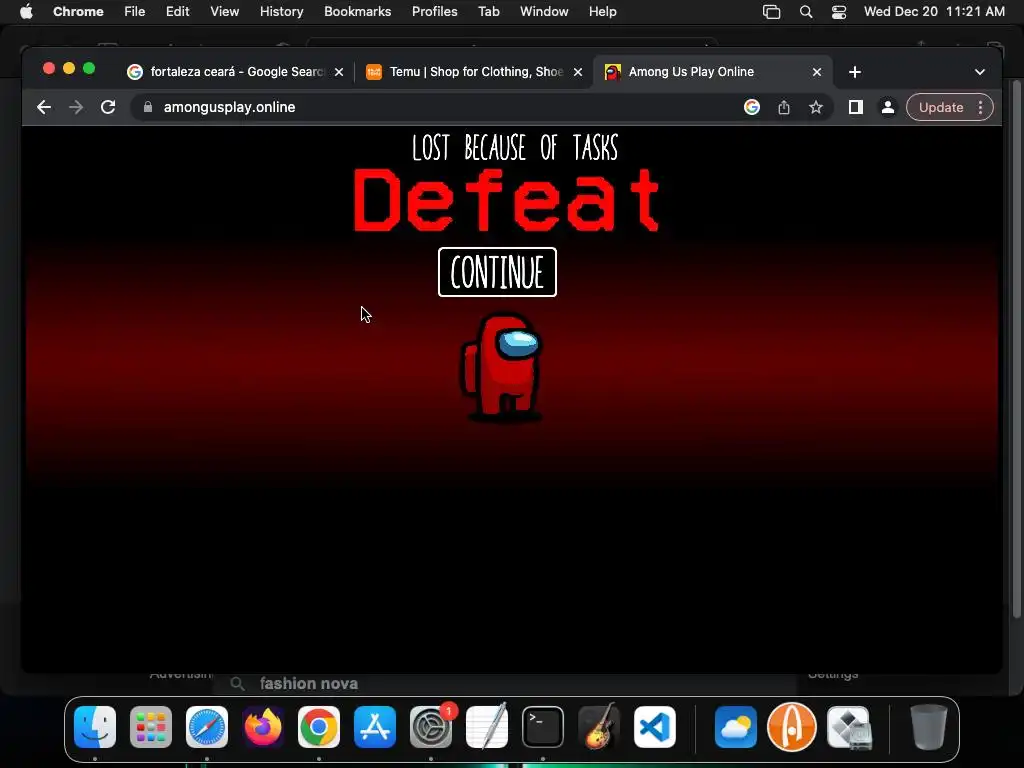Open the Help menu
Image resolution: width=1024 pixels, height=768 pixels.
(x=602, y=12)
